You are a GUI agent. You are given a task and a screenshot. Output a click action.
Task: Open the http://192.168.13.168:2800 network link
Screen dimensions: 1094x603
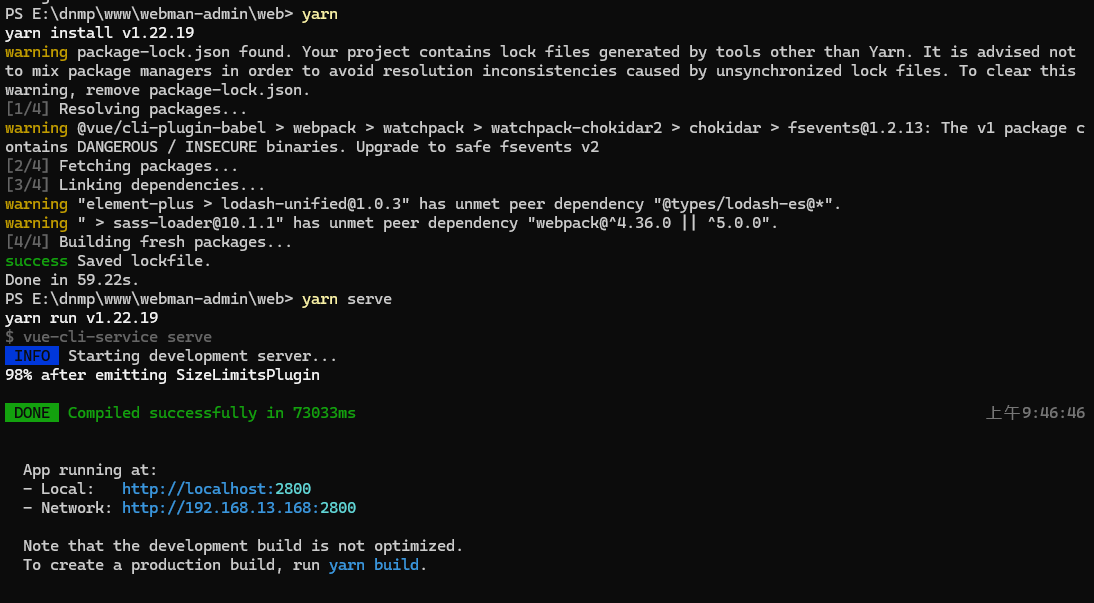pyautogui.click(x=239, y=507)
